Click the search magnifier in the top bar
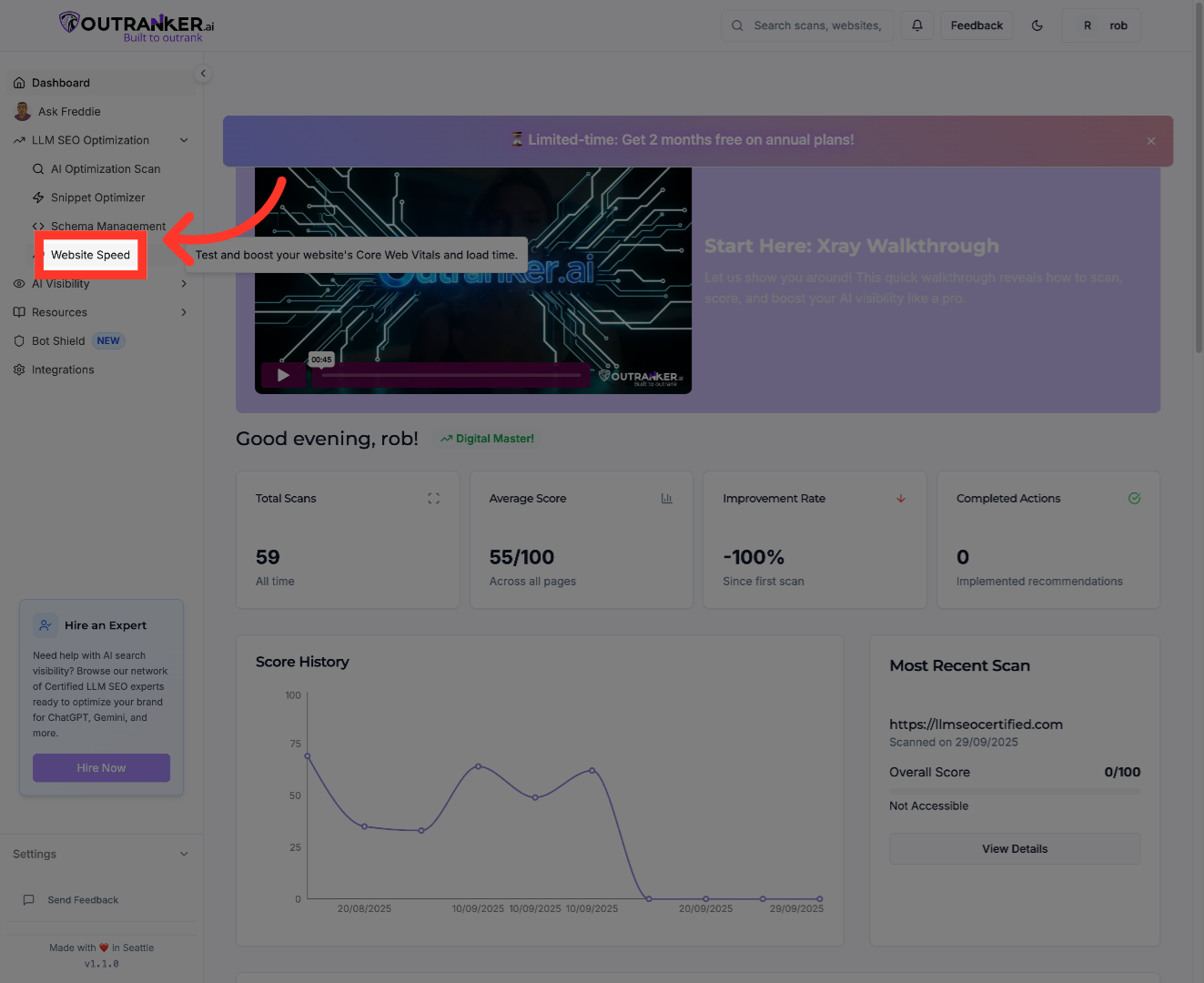The height and width of the screenshot is (983, 1204). pyautogui.click(x=737, y=25)
